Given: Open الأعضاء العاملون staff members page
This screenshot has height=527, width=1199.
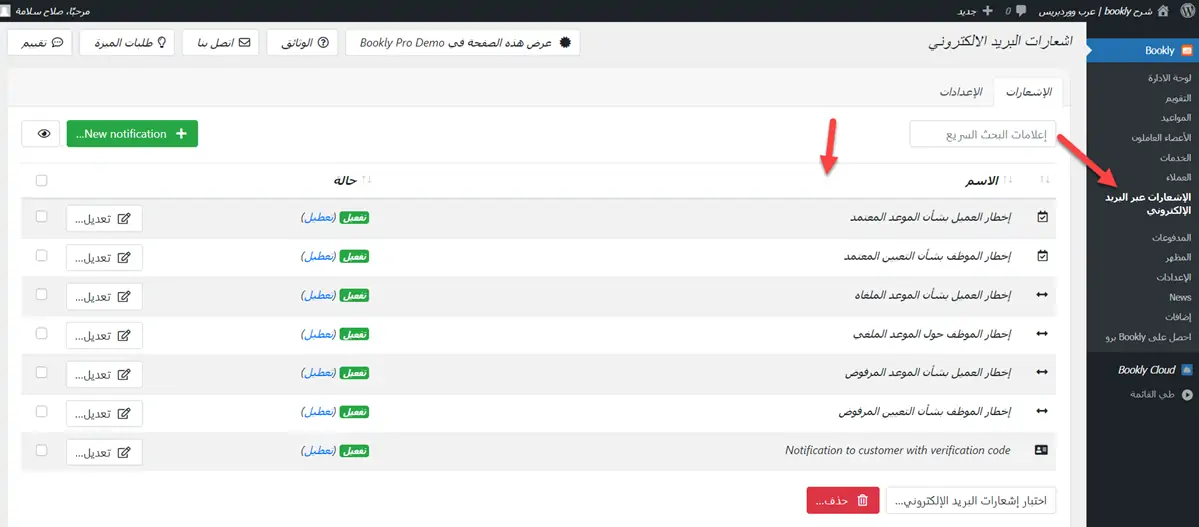Looking at the screenshot, I should tap(1162, 138).
